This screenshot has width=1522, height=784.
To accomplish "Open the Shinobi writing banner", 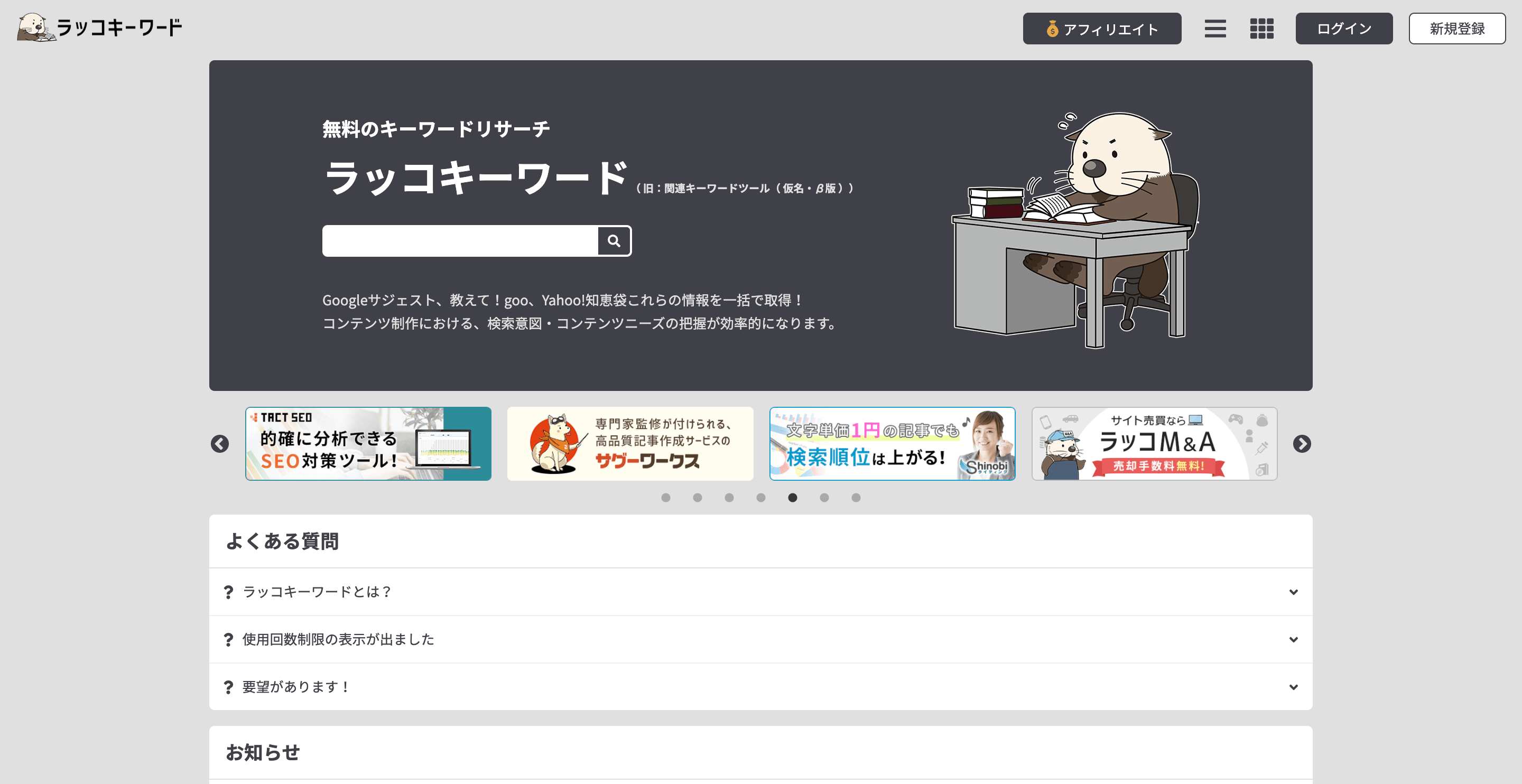I will (x=892, y=443).
